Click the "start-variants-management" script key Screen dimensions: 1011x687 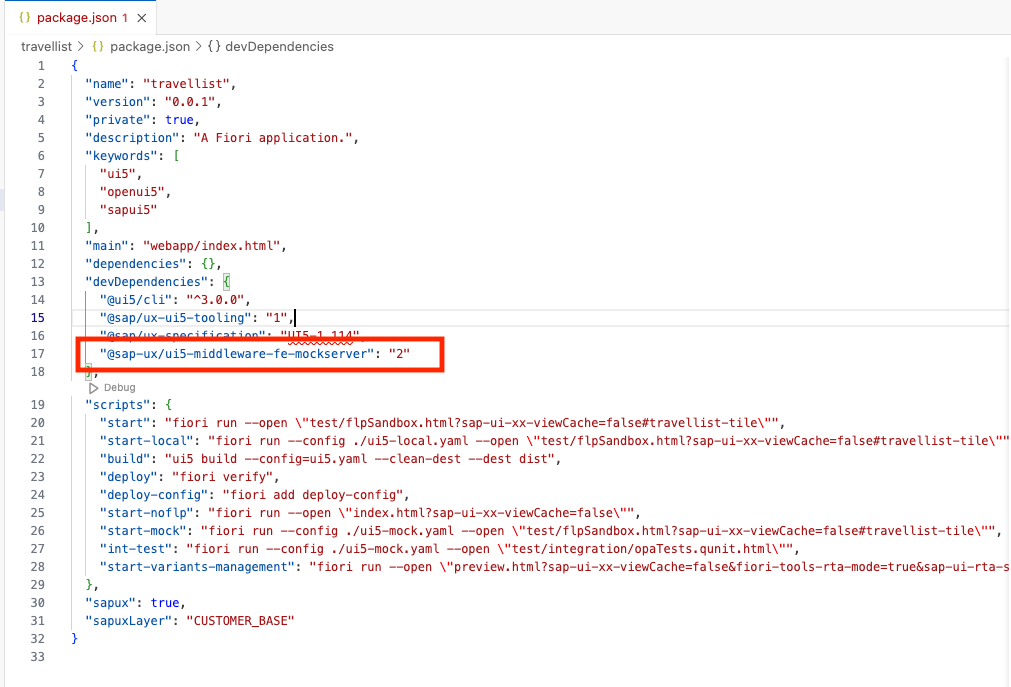(197, 568)
